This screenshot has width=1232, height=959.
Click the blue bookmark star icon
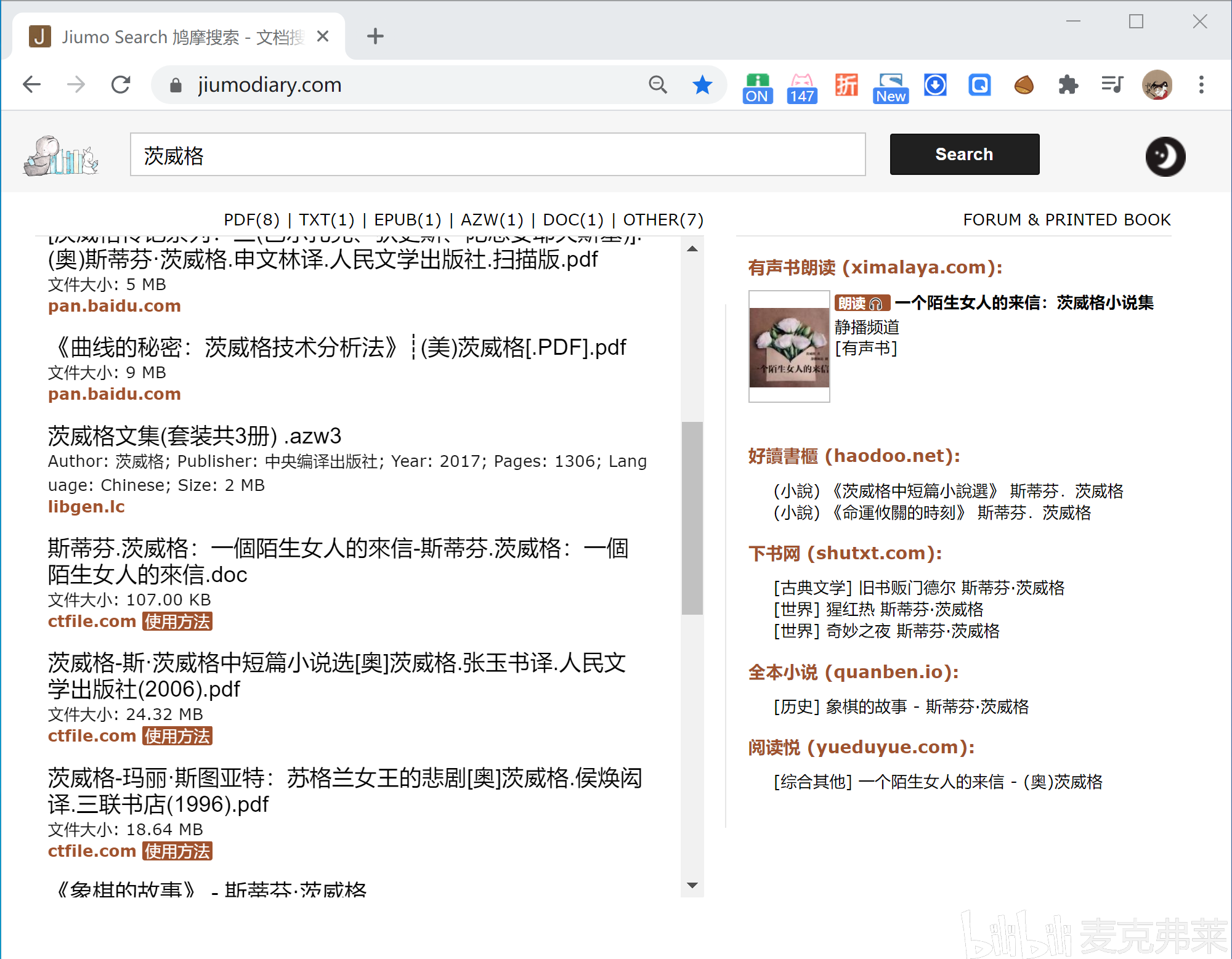pyautogui.click(x=702, y=84)
